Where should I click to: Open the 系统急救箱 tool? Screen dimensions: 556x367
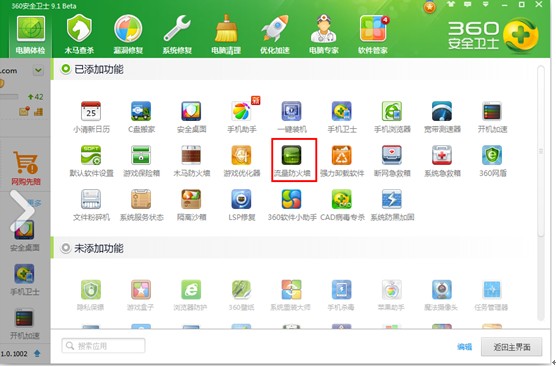442,161
